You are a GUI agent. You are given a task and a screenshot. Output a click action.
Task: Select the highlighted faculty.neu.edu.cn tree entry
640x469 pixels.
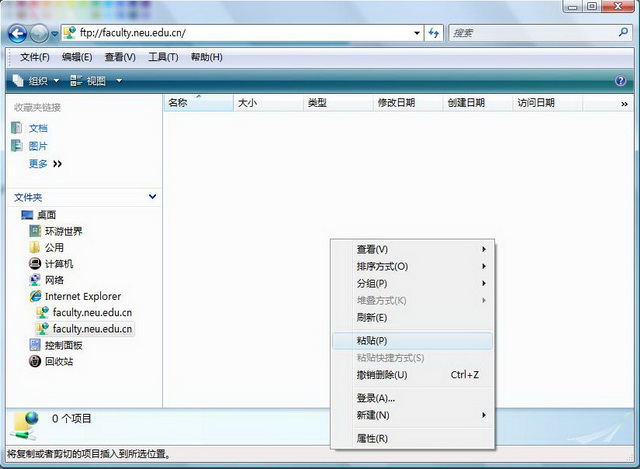pyautogui.click(x=84, y=329)
